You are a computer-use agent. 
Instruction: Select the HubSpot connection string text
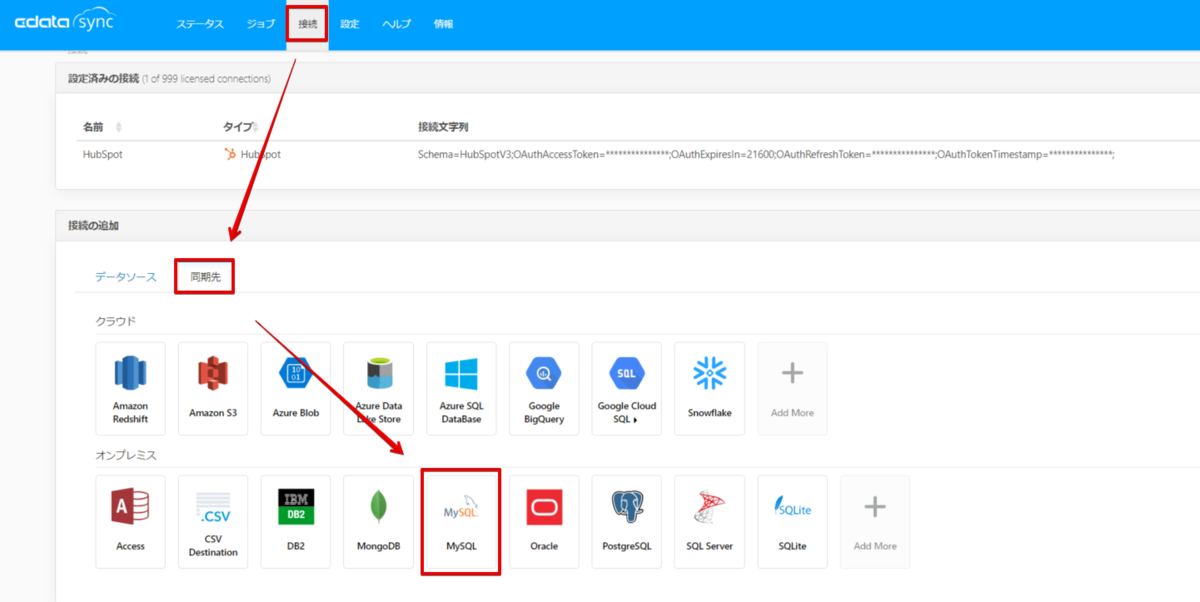pos(766,155)
